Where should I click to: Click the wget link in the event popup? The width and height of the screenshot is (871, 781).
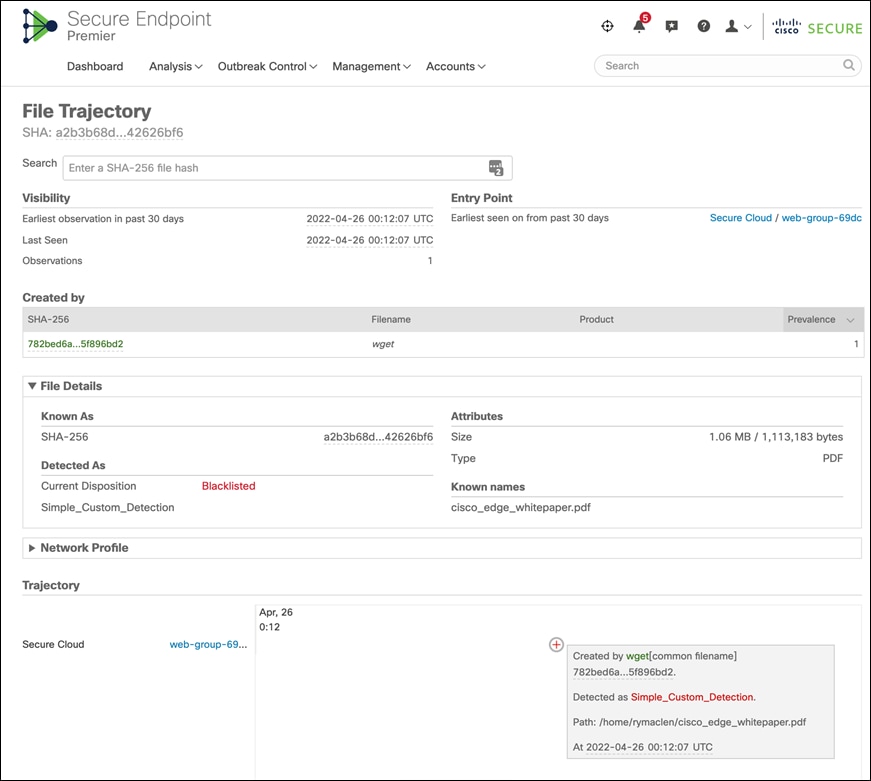(x=637, y=656)
